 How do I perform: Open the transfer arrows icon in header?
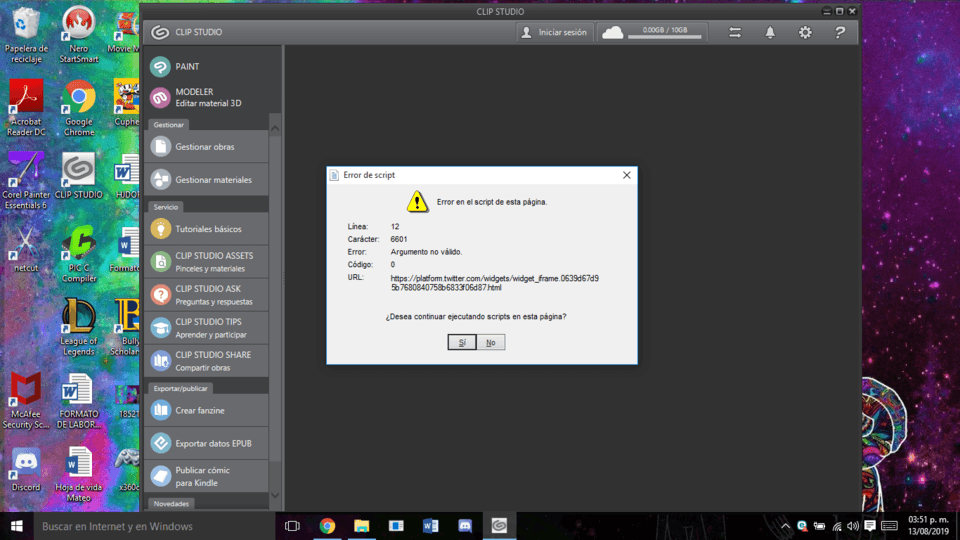(x=735, y=32)
